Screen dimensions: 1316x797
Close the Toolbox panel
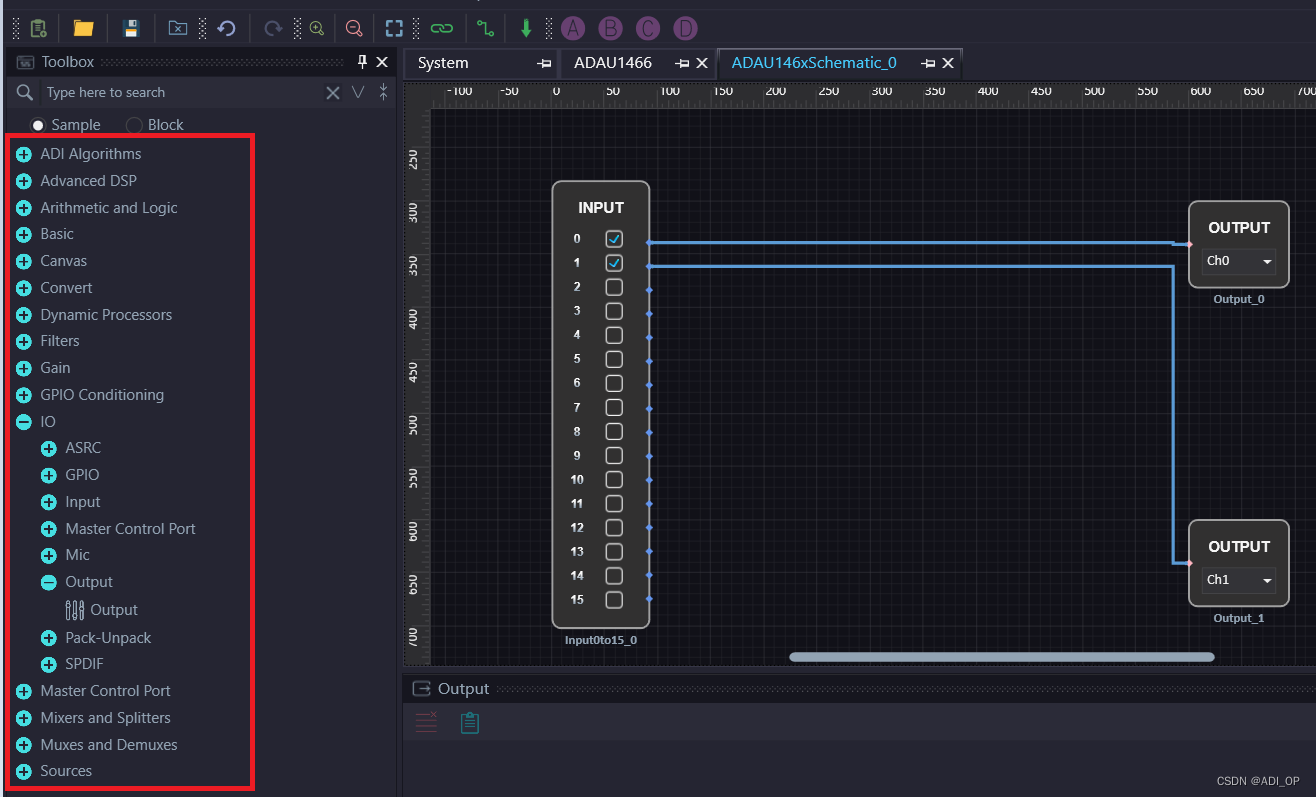[382, 62]
